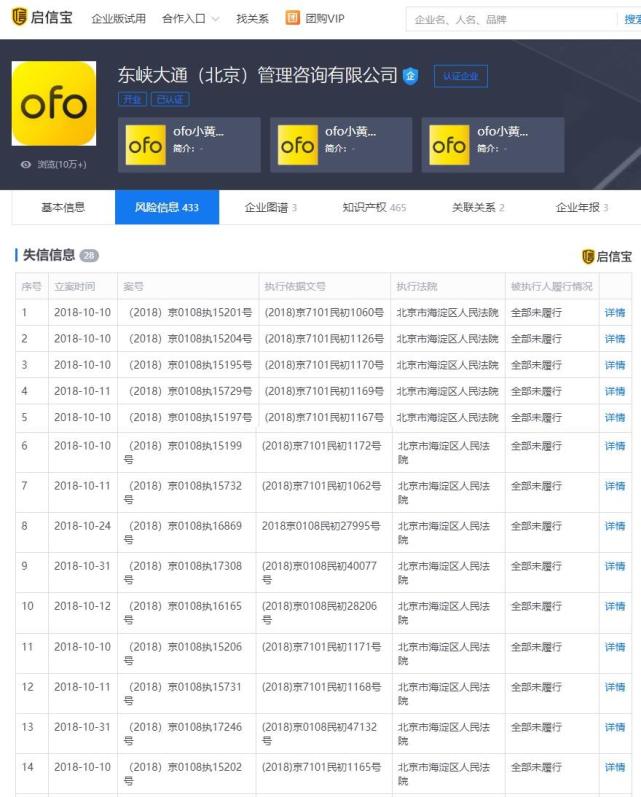Click company name 东峡大通（北京）管理咨询有限公司
Viewport: 641px width, 797px height.
[257, 75]
